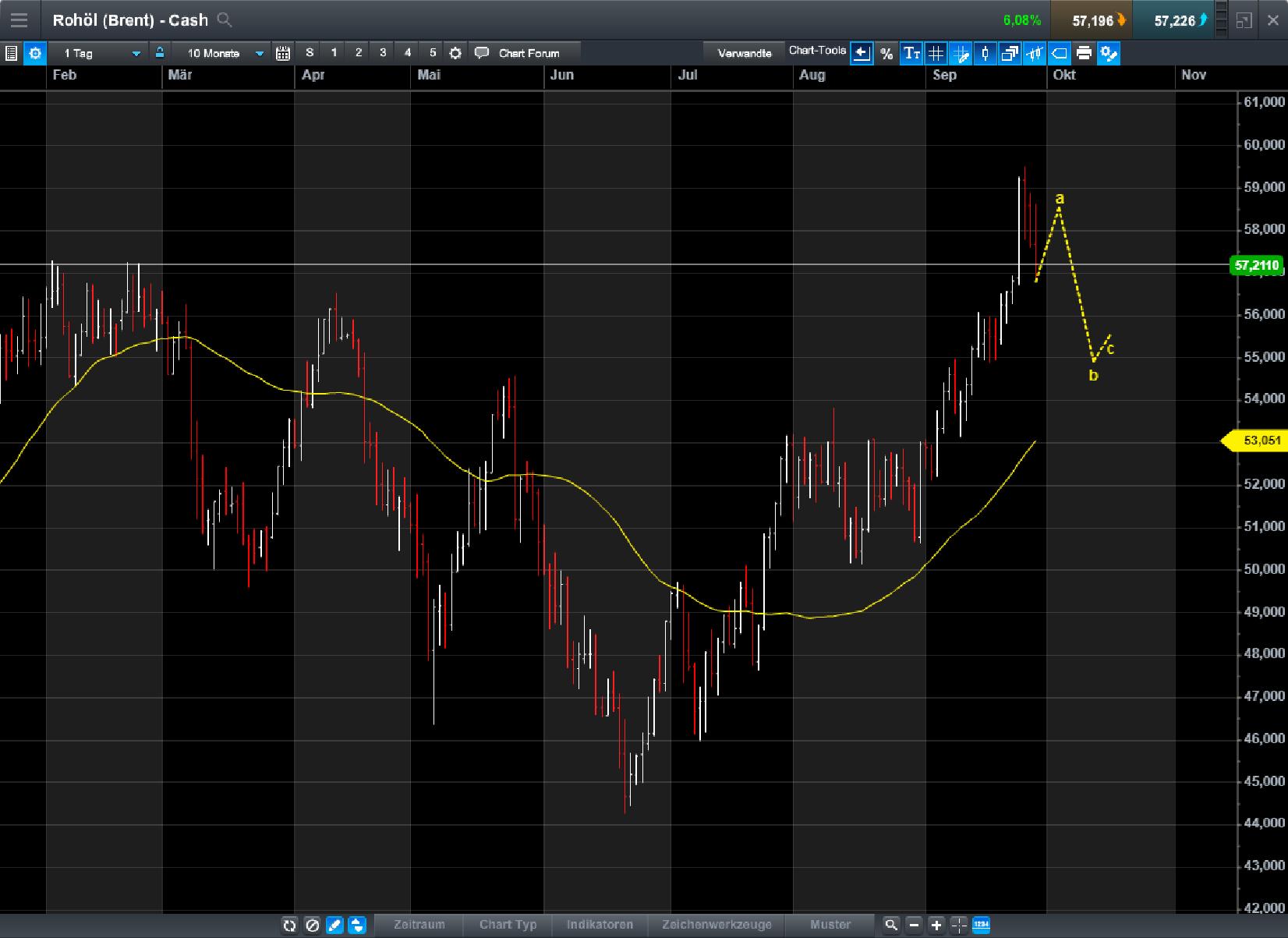Image resolution: width=1288 pixels, height=938 pixels.
Task: Click the Verwandte button
Action: [x=743, y=52]
